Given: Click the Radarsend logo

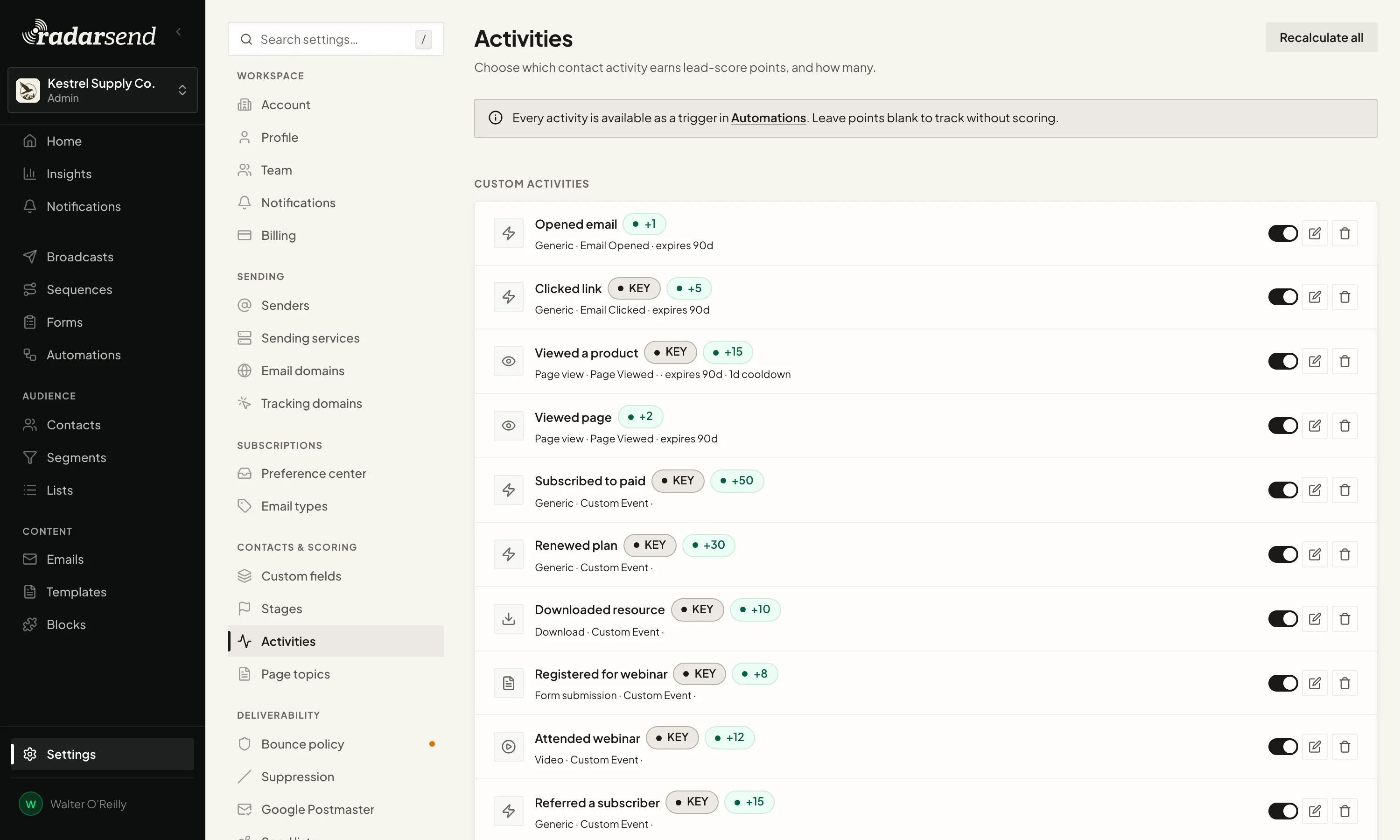Looking at the screenshot, I should [89, 33].
